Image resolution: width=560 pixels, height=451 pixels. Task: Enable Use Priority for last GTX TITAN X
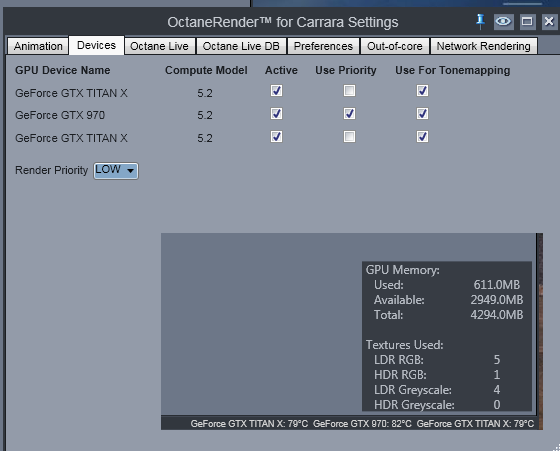[349, 137]
